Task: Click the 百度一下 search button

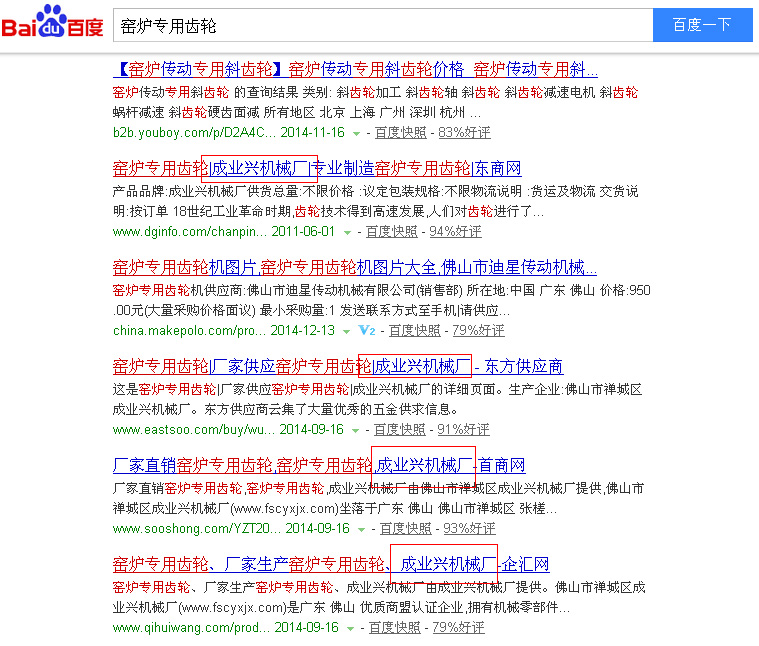Action: (x=702, y=25)
